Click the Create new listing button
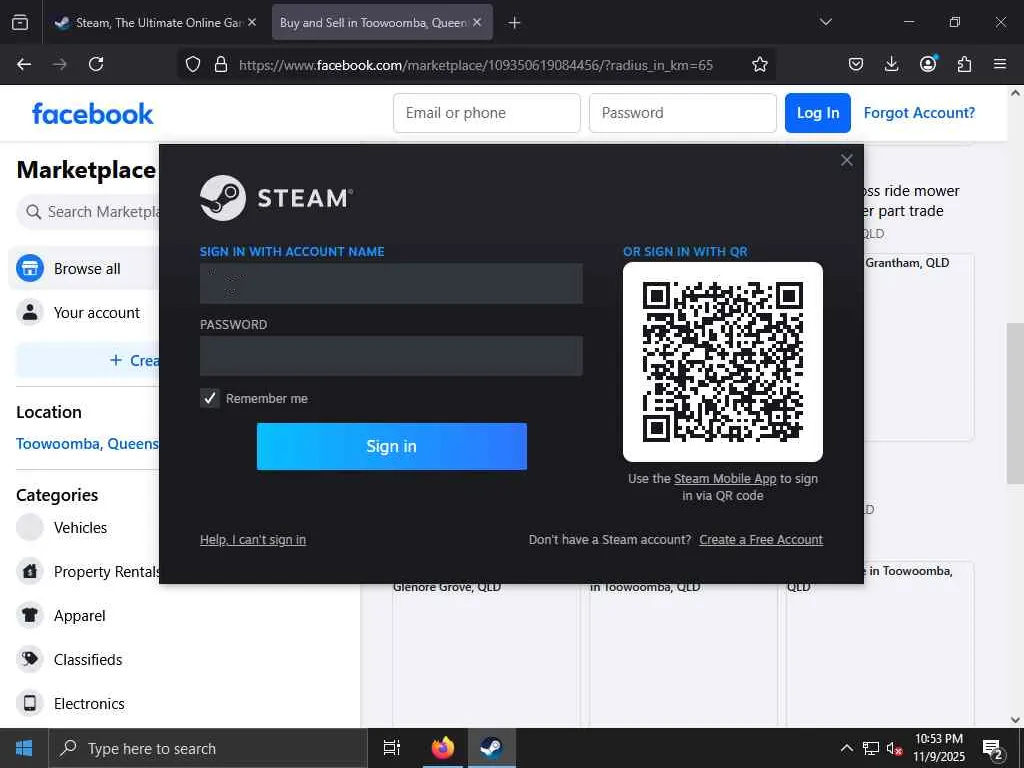This screenshot has height=768, width=1024. (88, 360)
